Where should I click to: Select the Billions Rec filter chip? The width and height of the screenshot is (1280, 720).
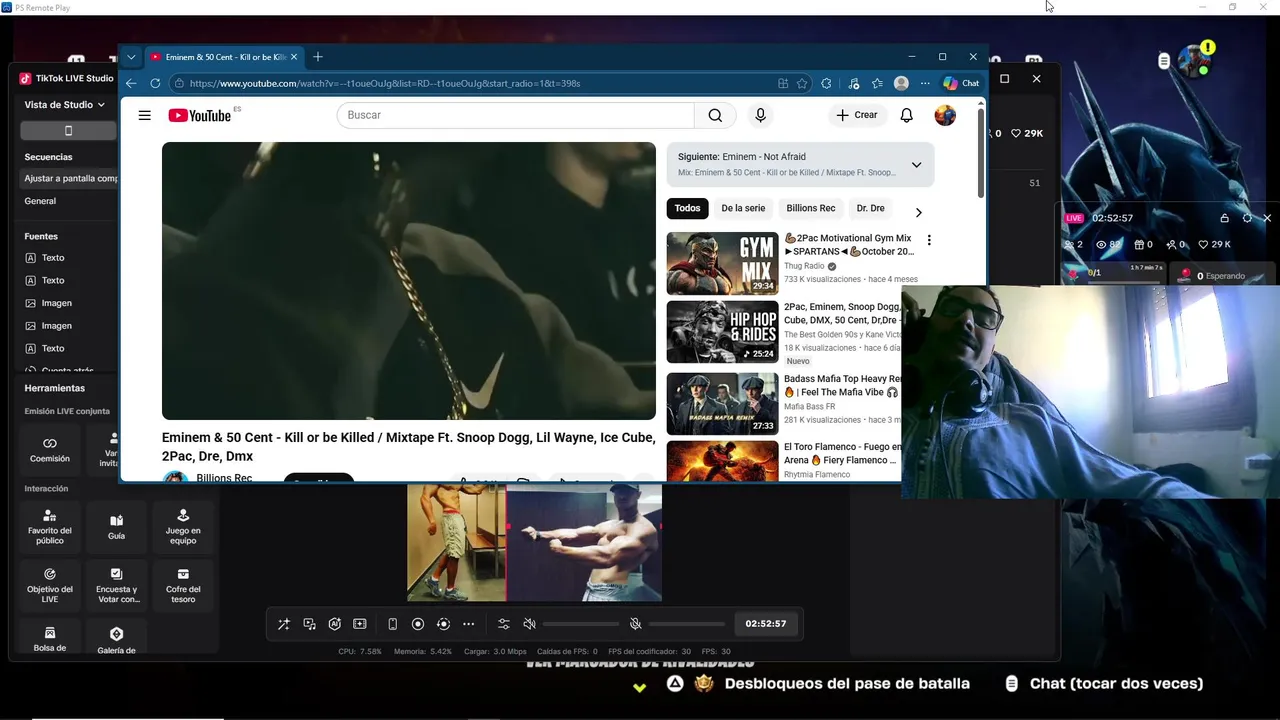(x=811, y=208)
